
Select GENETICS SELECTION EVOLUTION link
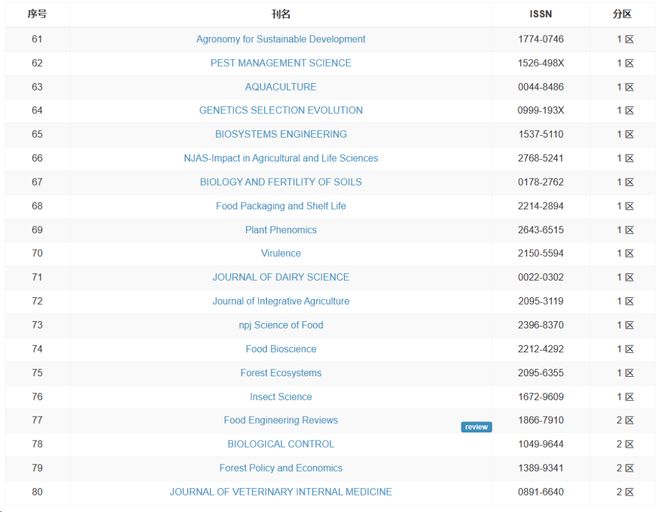click(x=280, y=110)
